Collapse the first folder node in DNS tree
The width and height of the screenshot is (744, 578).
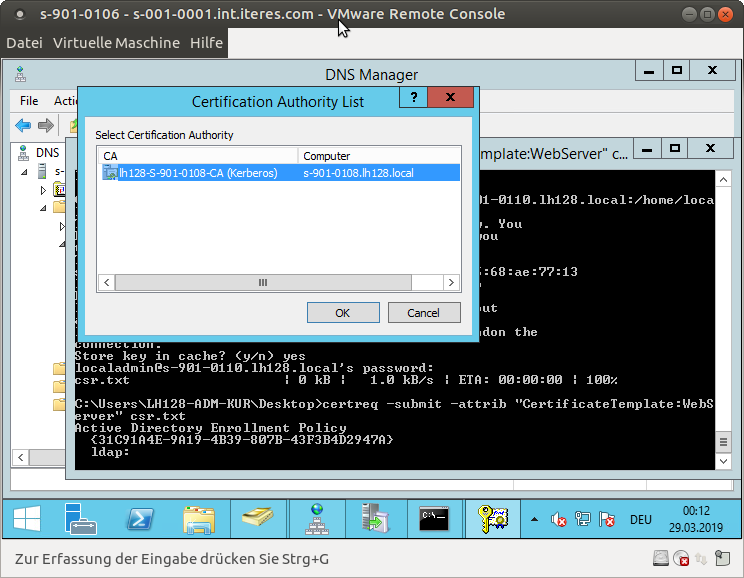(43, 208)
